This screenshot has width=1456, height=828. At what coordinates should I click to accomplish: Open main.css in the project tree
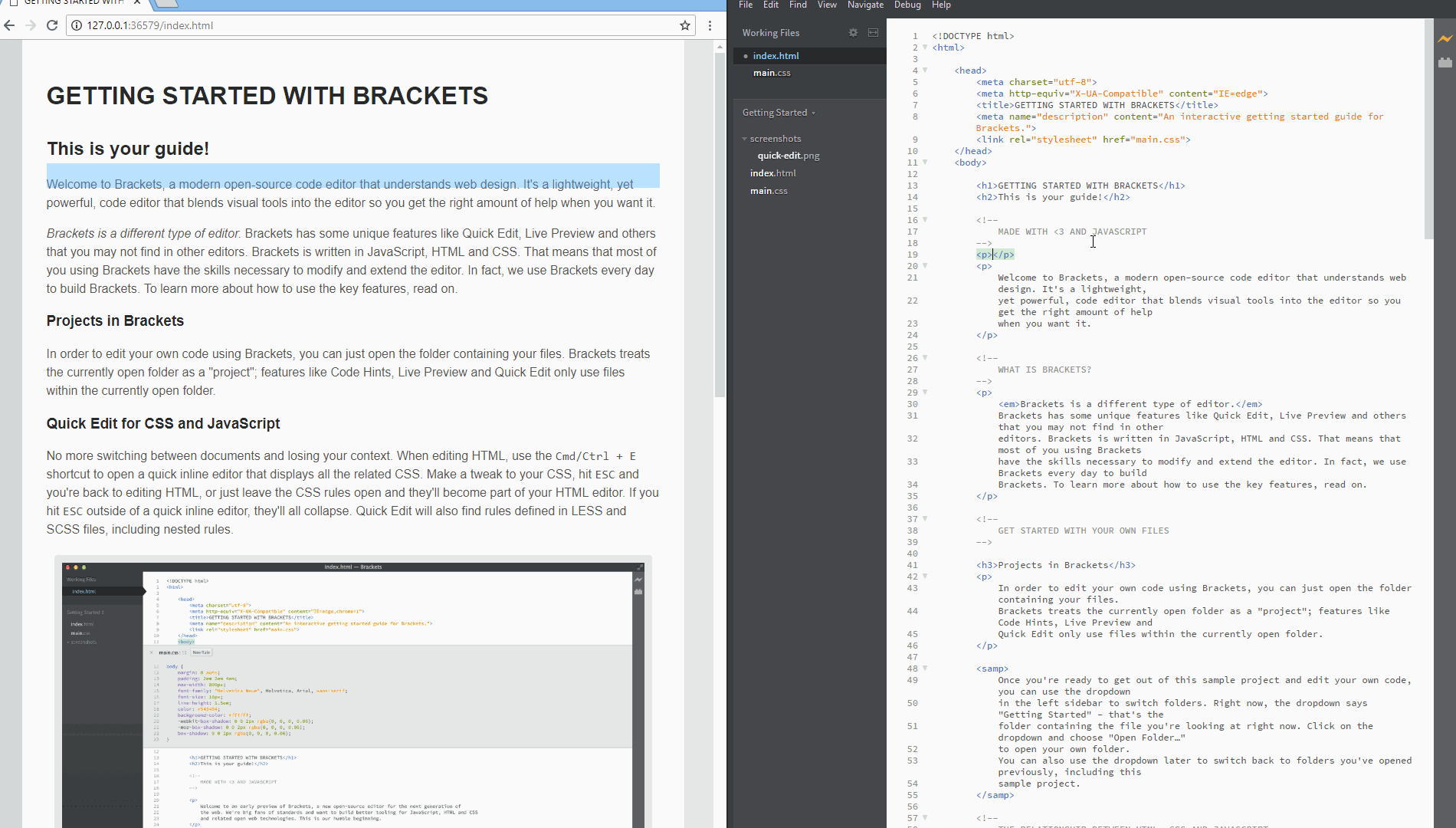coord(769,191)
